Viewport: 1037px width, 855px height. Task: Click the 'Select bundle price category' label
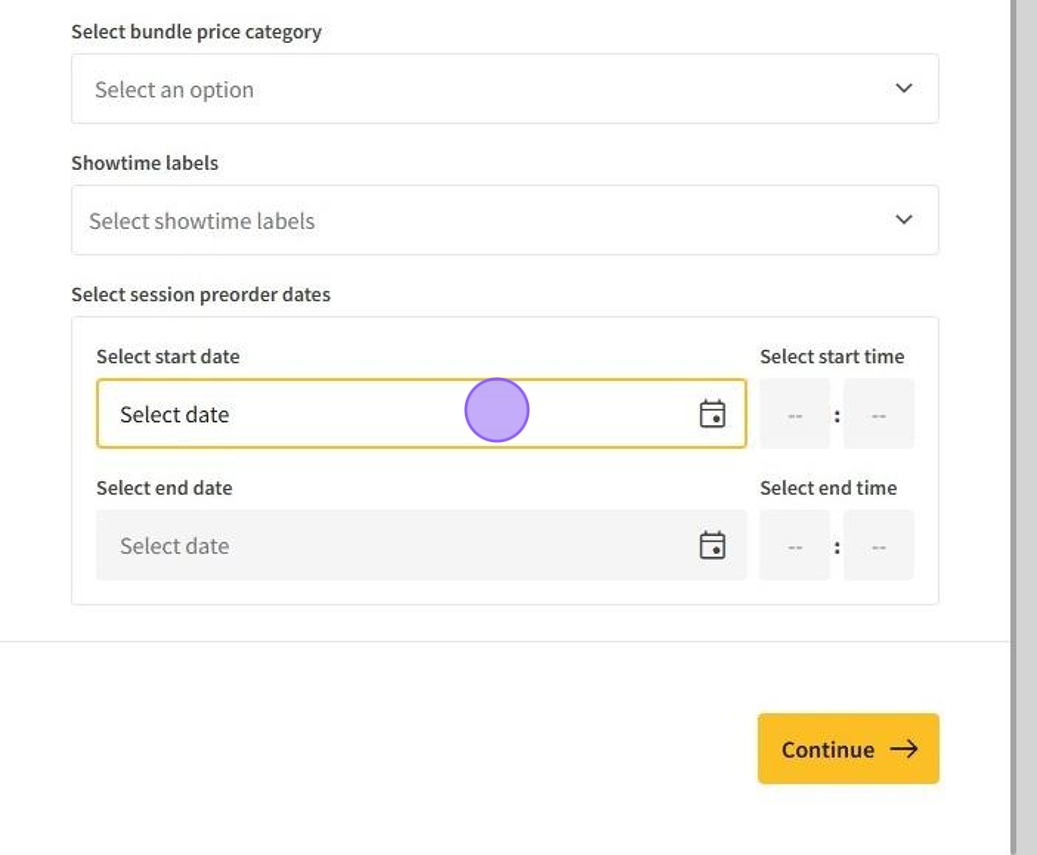point(196,32)
